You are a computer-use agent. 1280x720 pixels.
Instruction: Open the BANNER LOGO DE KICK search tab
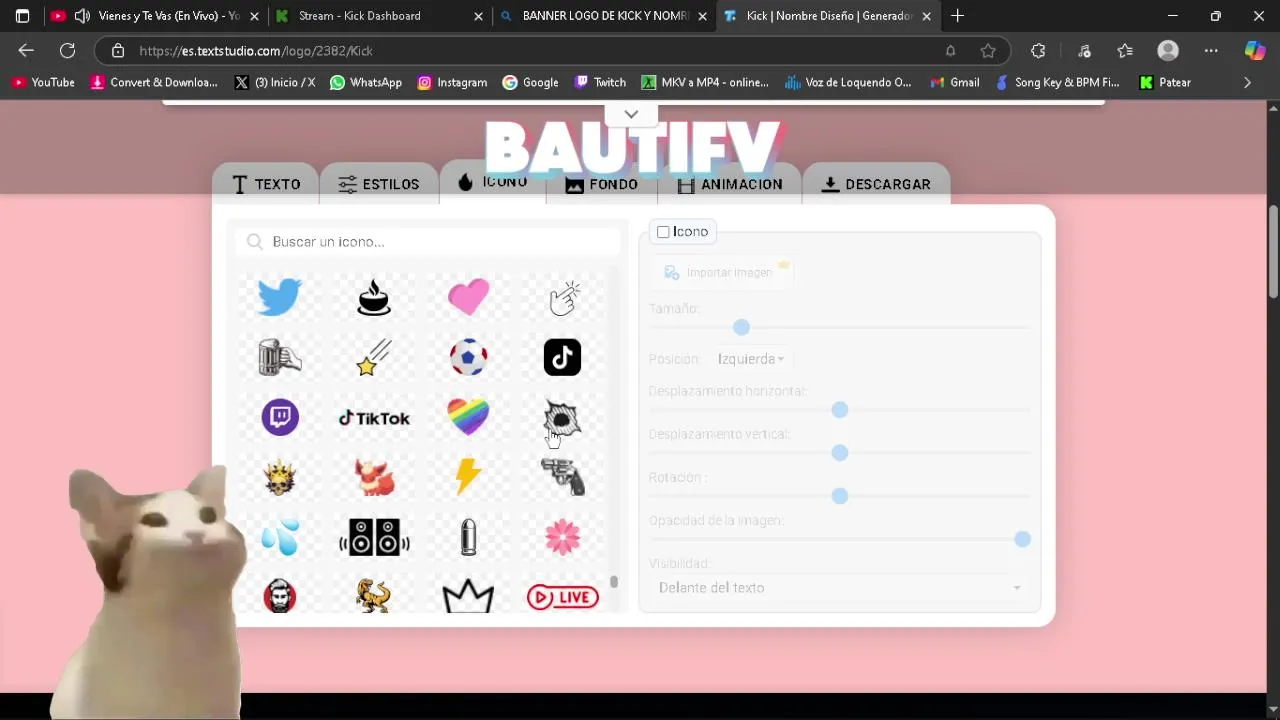(x=603, y=16)
